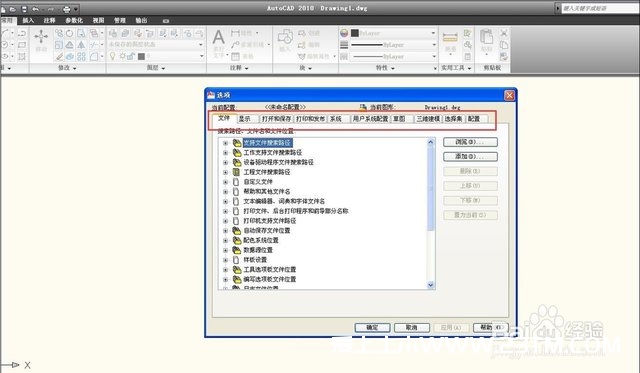Click the scroll-down arrow of the file list
Image resolution: width=640 pixels, height=373 pixels.
[431, 285]
